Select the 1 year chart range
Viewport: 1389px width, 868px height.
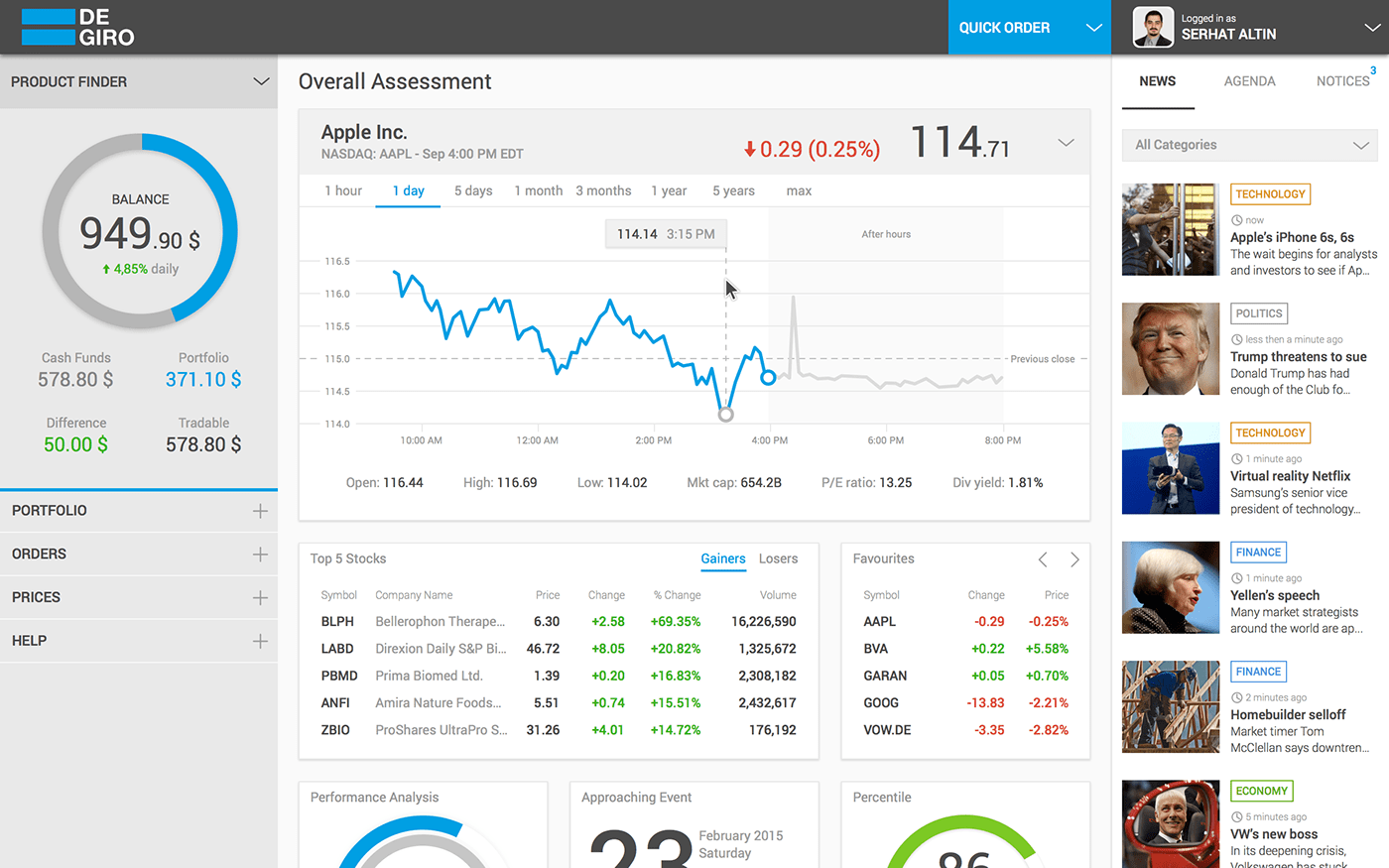point(669,190)
